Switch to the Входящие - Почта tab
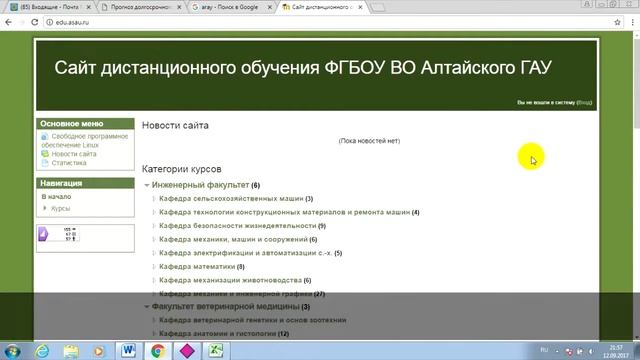 click(x=50, y=7)
